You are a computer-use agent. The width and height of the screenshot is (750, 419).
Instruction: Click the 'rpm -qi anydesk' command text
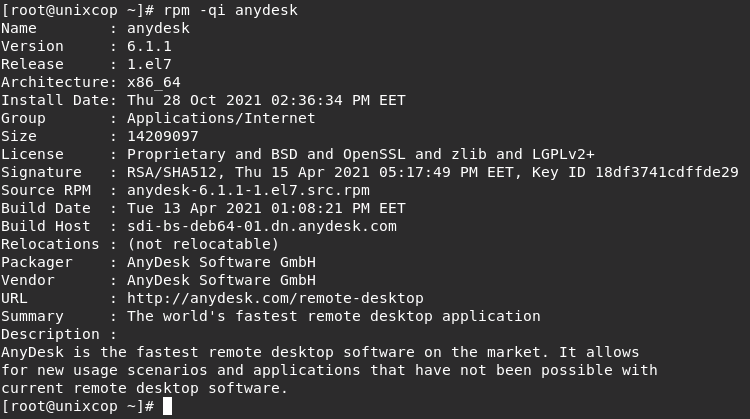click(231, 11)
